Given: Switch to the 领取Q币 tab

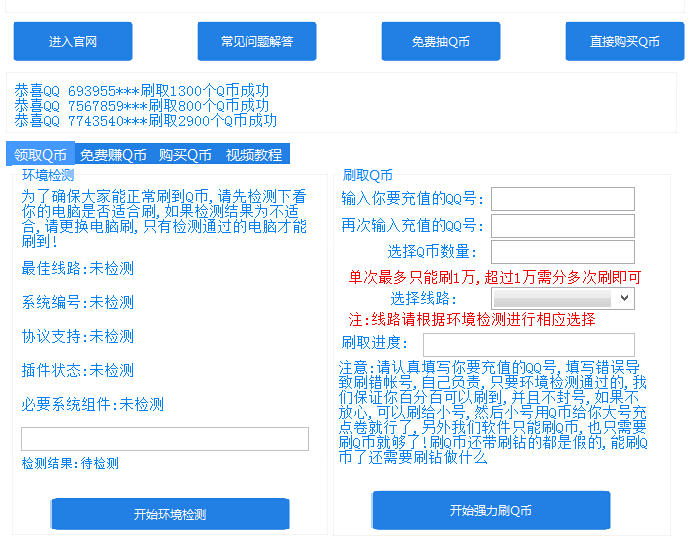Looking at the screenshot, I should [40, 154].
